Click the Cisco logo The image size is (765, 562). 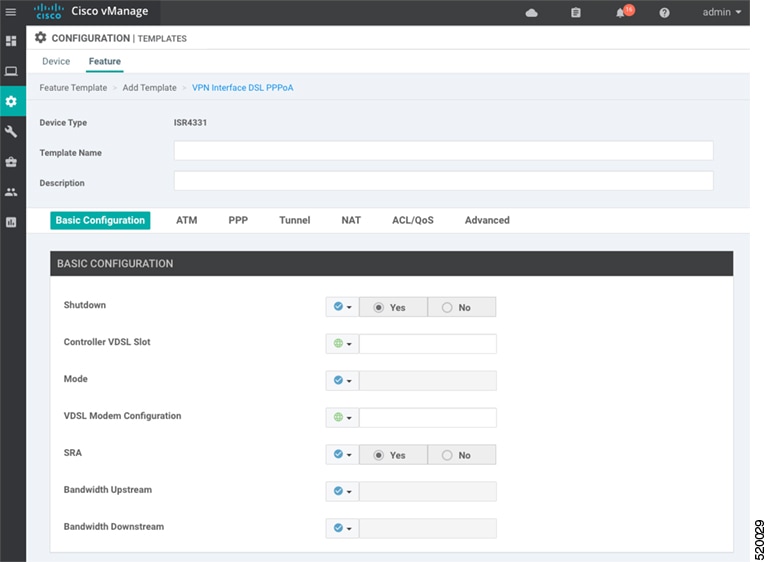(49, 12)
